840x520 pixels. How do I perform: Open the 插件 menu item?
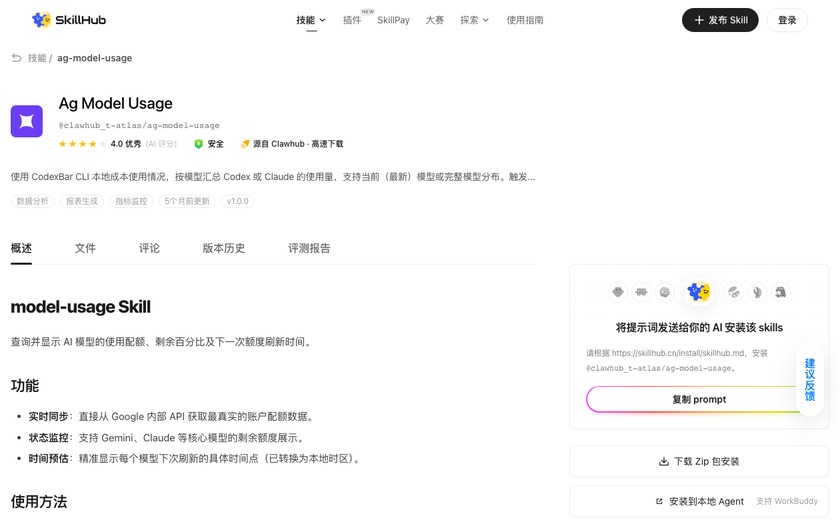[352, 20]
